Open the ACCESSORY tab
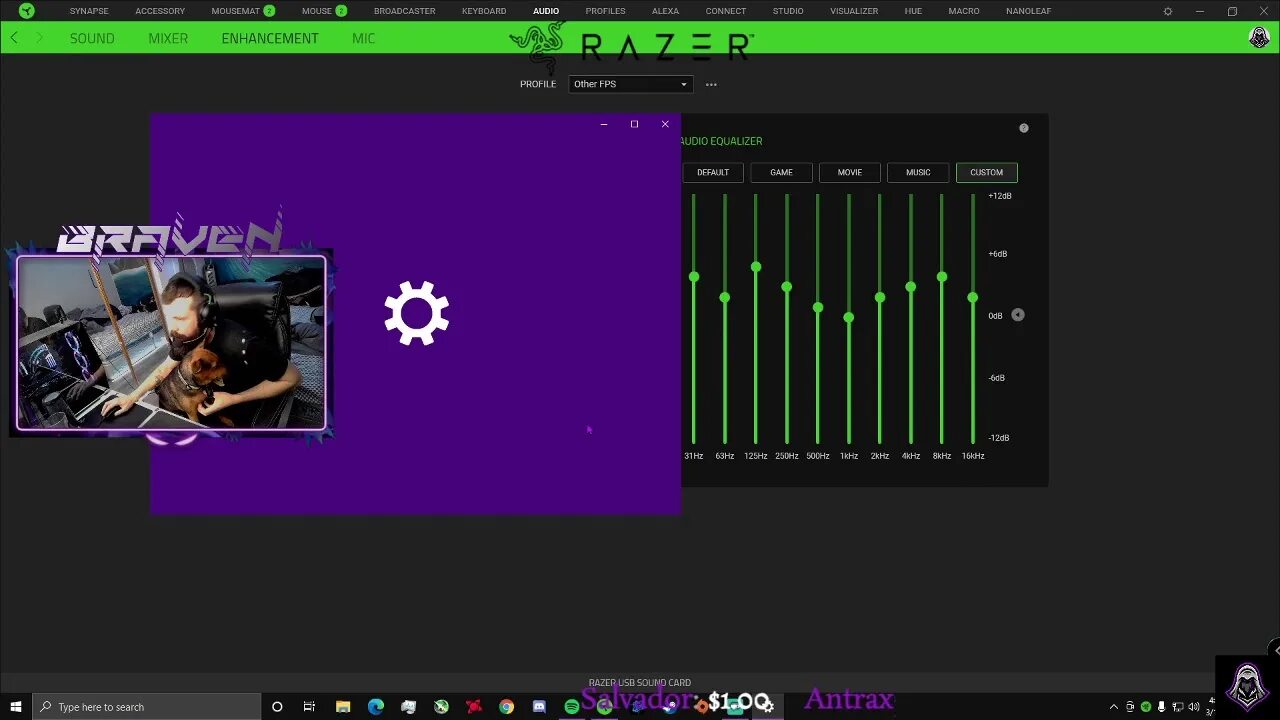Image resolution: width=1280 pixels, height=720 pixels. click(160, 11)
